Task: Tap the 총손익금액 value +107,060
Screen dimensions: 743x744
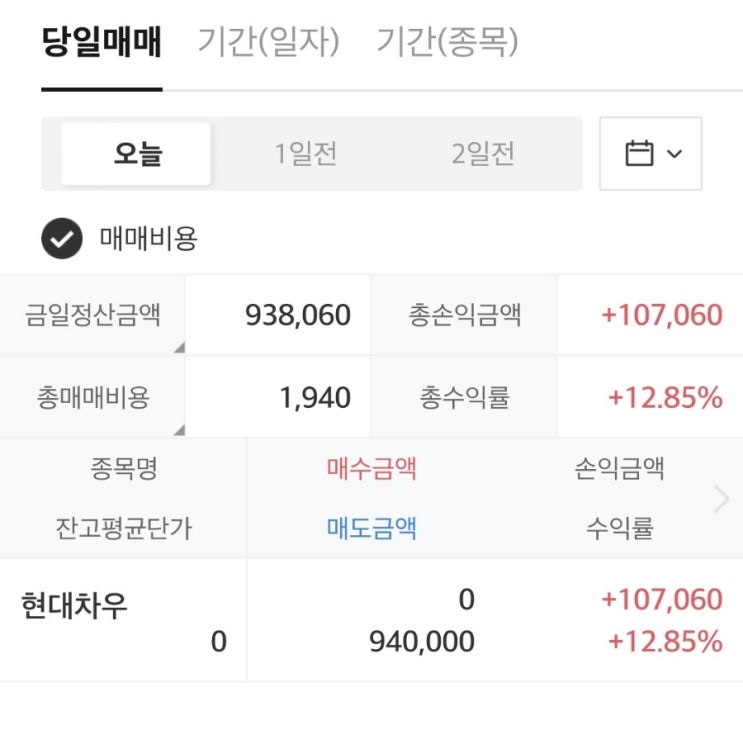Action: tap(661, 316)
